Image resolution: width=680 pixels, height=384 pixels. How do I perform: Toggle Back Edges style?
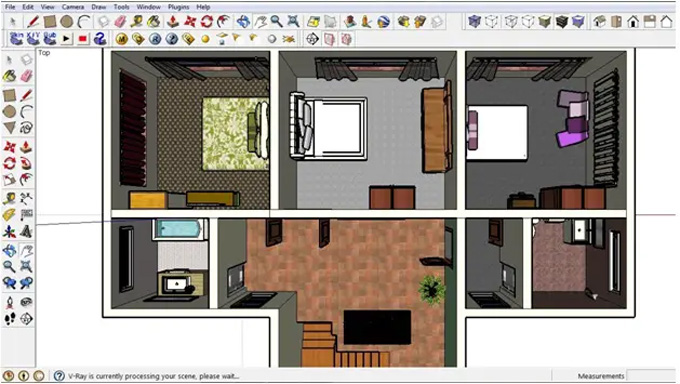click(x=492, y=21)
